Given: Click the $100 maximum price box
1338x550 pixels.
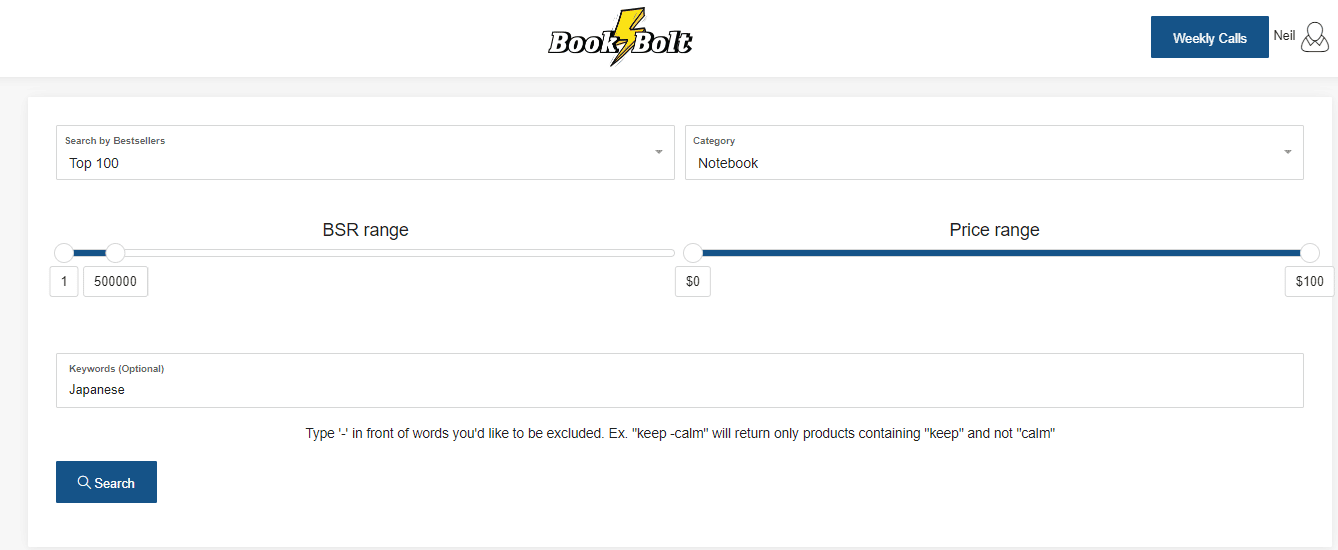Looking at the screenshot, I should [x=1310, y=281].
